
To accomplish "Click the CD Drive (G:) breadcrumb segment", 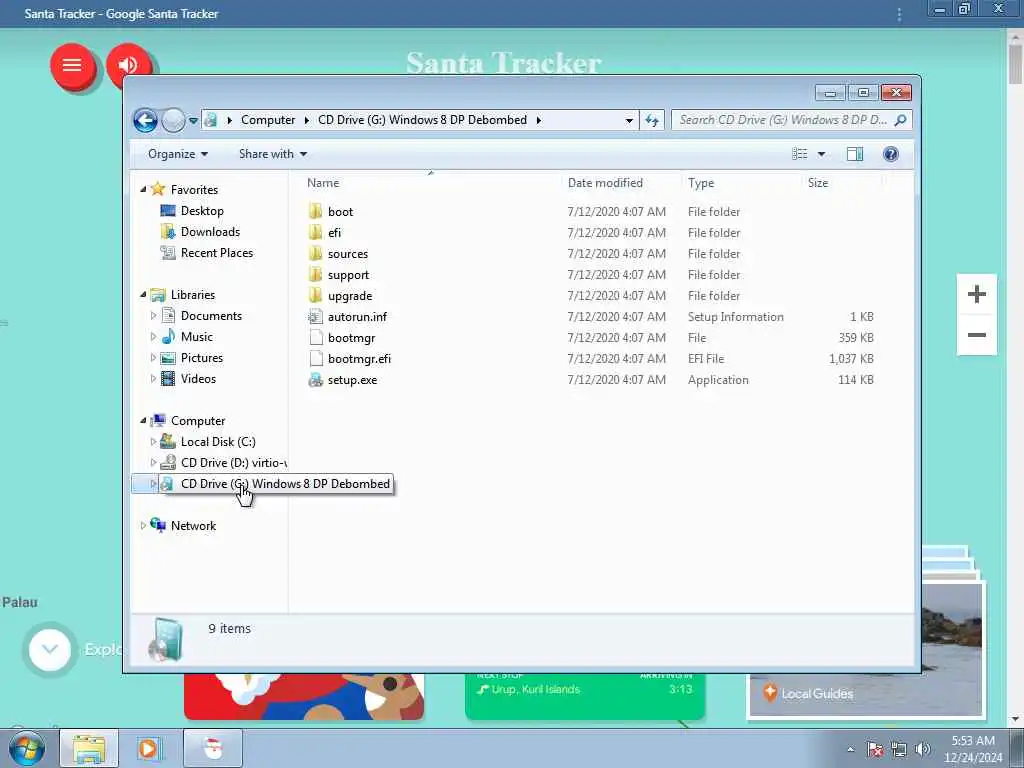I will pos(422,120).
